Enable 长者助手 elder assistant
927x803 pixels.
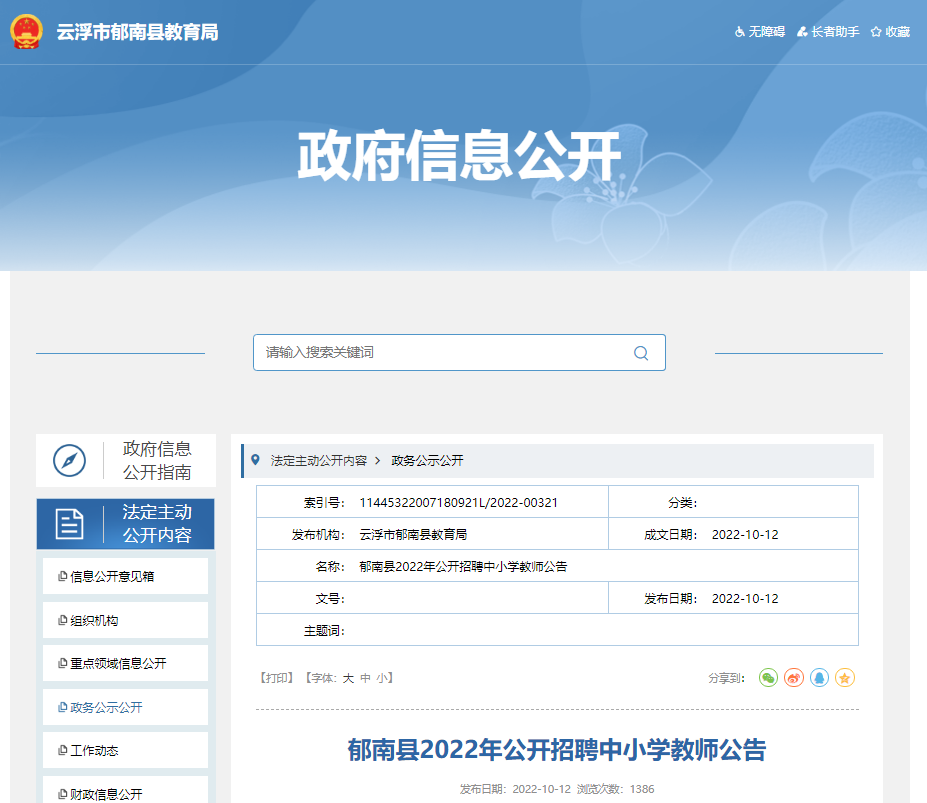(x=828, y=32)
